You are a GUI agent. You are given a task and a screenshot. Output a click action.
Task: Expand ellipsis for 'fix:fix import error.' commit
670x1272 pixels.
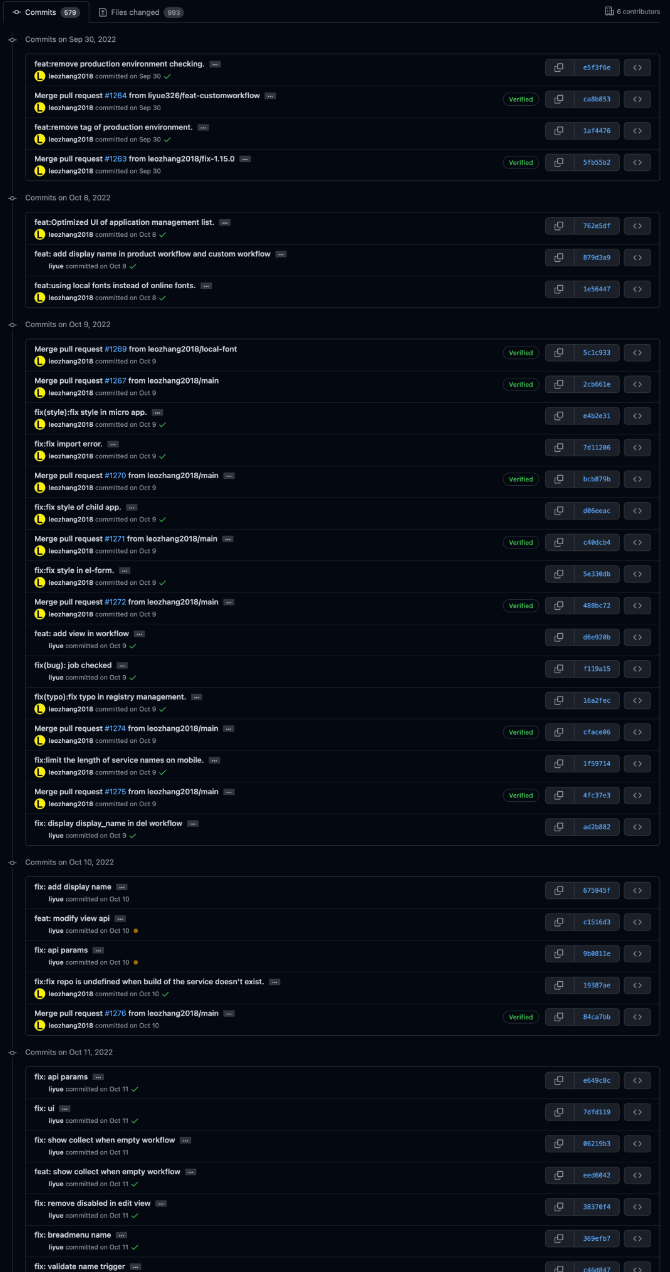113,444
